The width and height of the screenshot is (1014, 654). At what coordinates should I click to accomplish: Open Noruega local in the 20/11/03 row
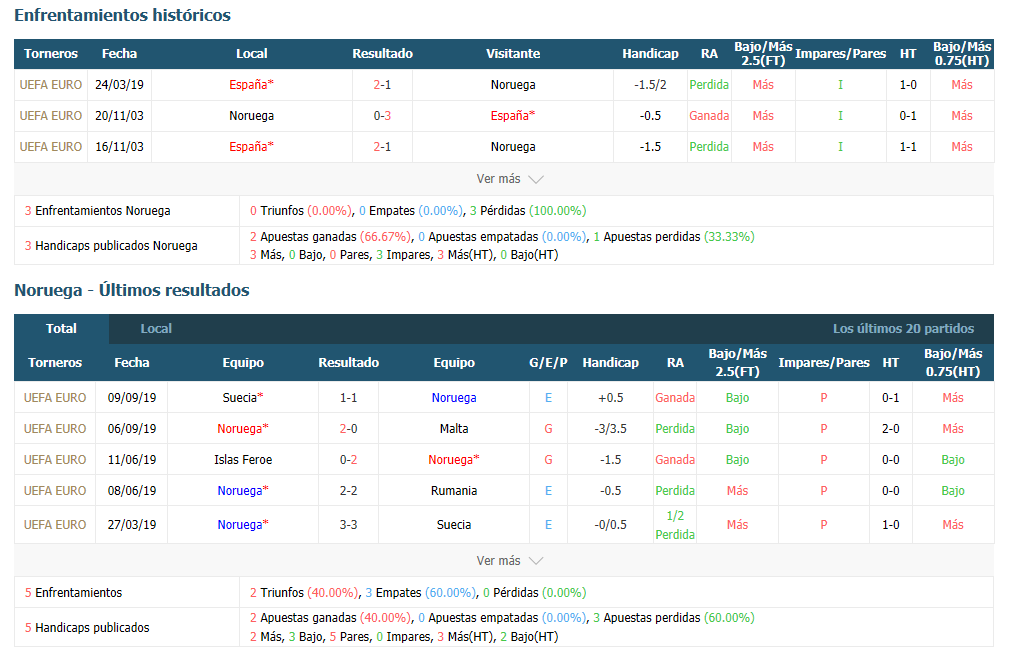pos(252,116)
